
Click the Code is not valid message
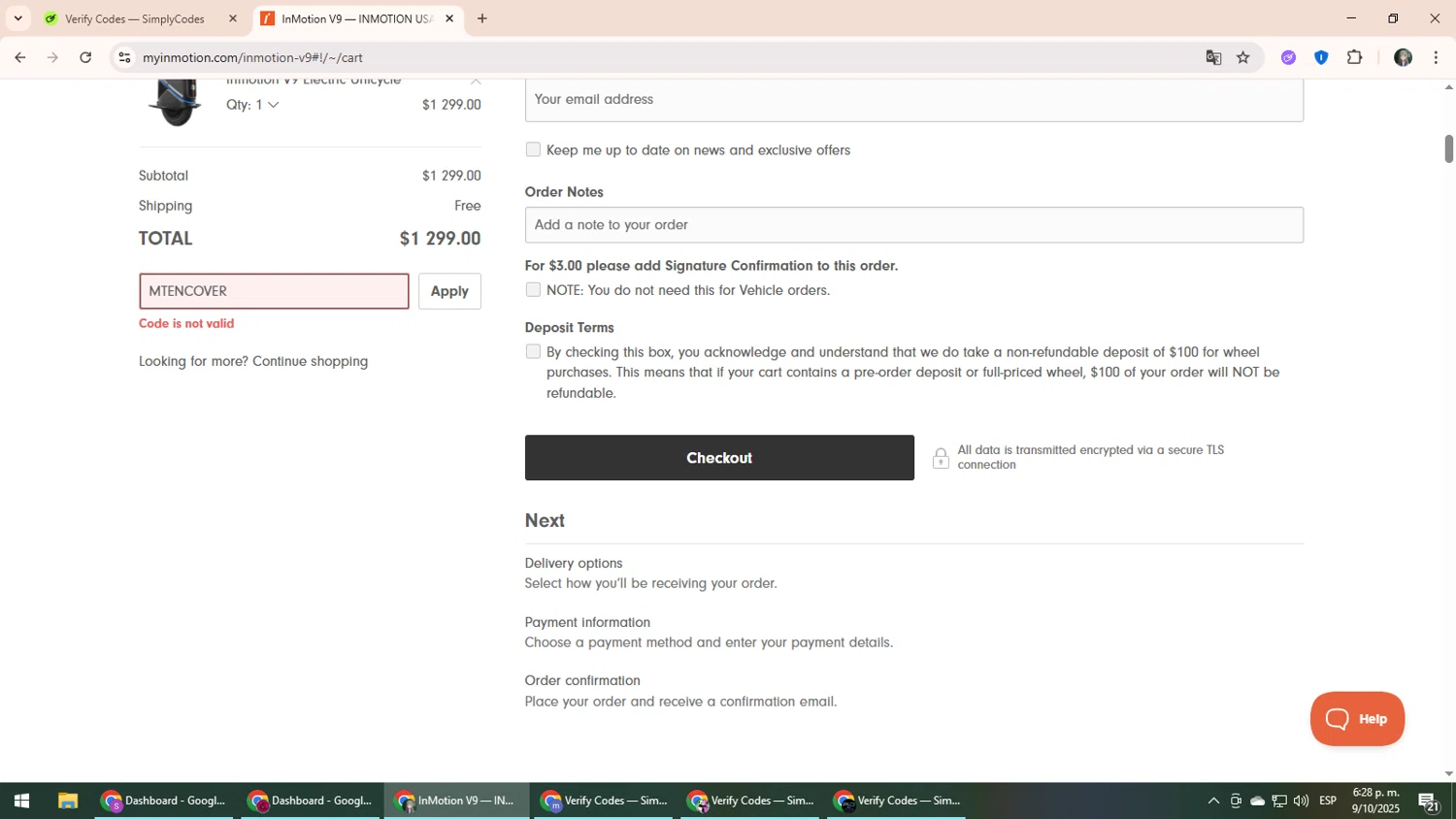pos(186,324)
